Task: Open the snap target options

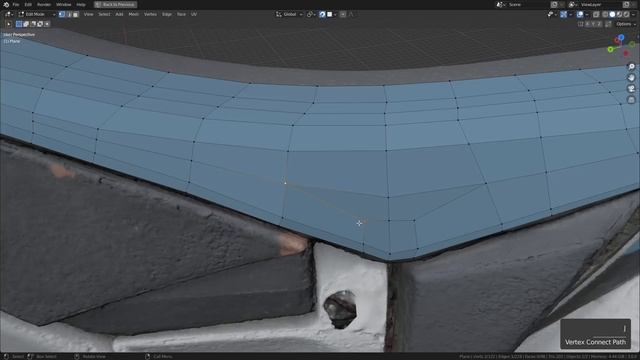Action: coord(331,14)
